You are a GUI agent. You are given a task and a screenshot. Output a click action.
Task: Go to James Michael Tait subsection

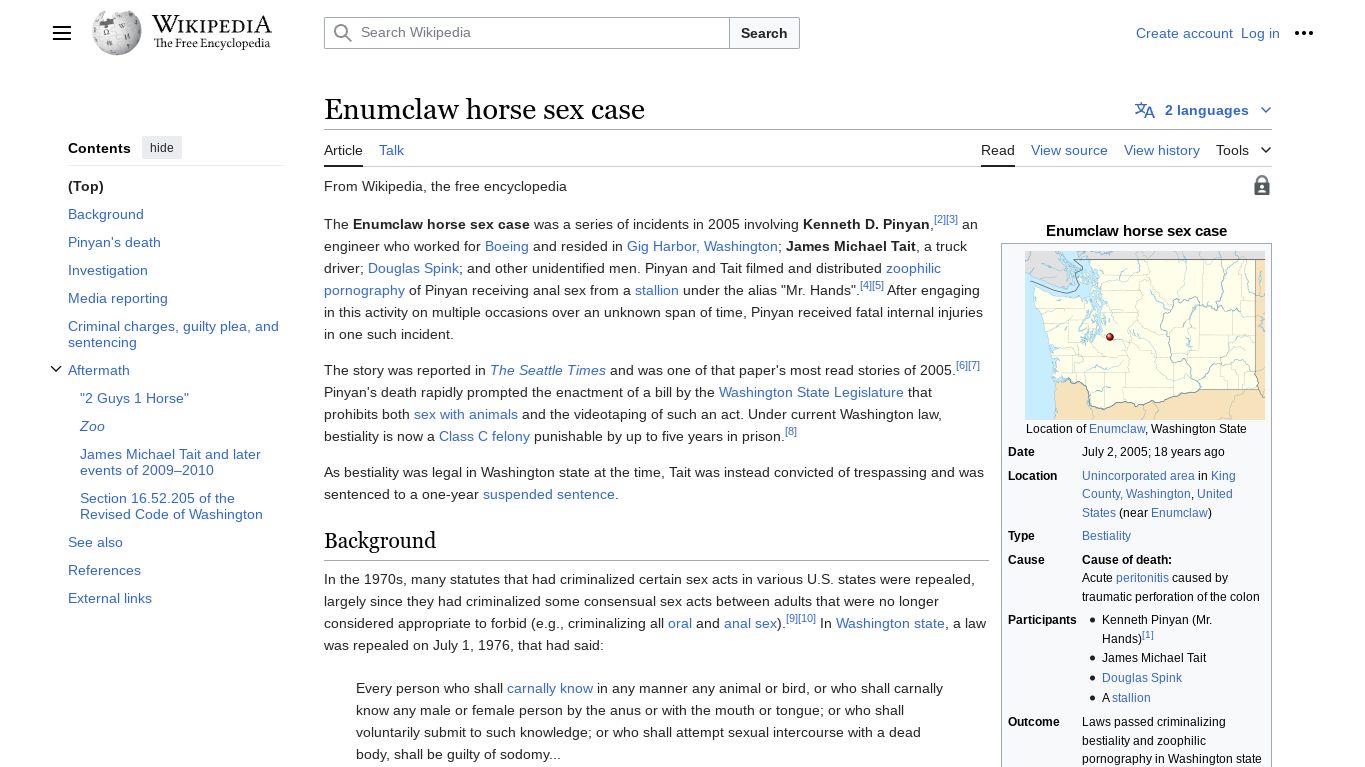[170, 462]
